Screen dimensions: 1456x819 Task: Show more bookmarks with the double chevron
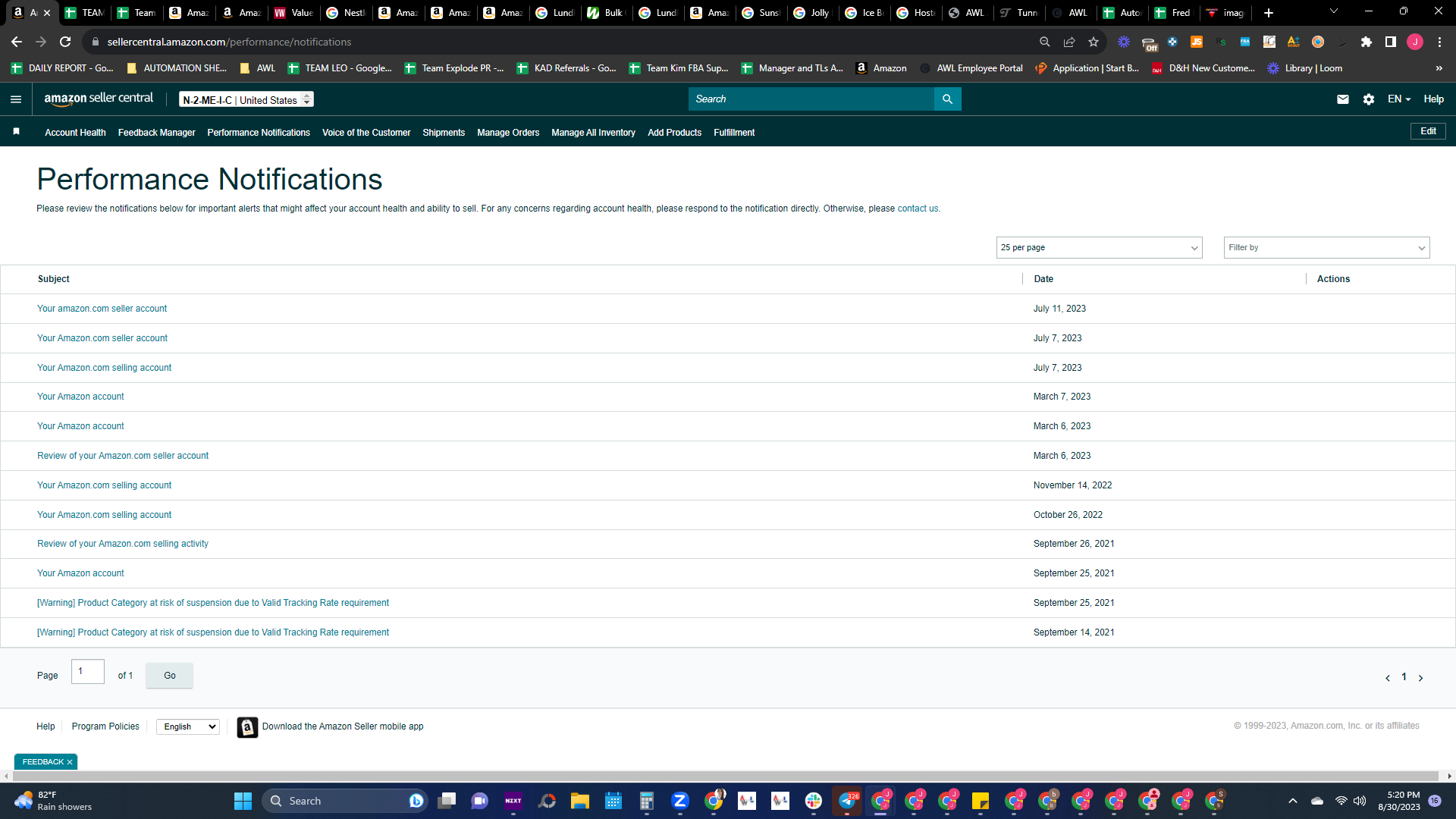tap(1439, 68)
